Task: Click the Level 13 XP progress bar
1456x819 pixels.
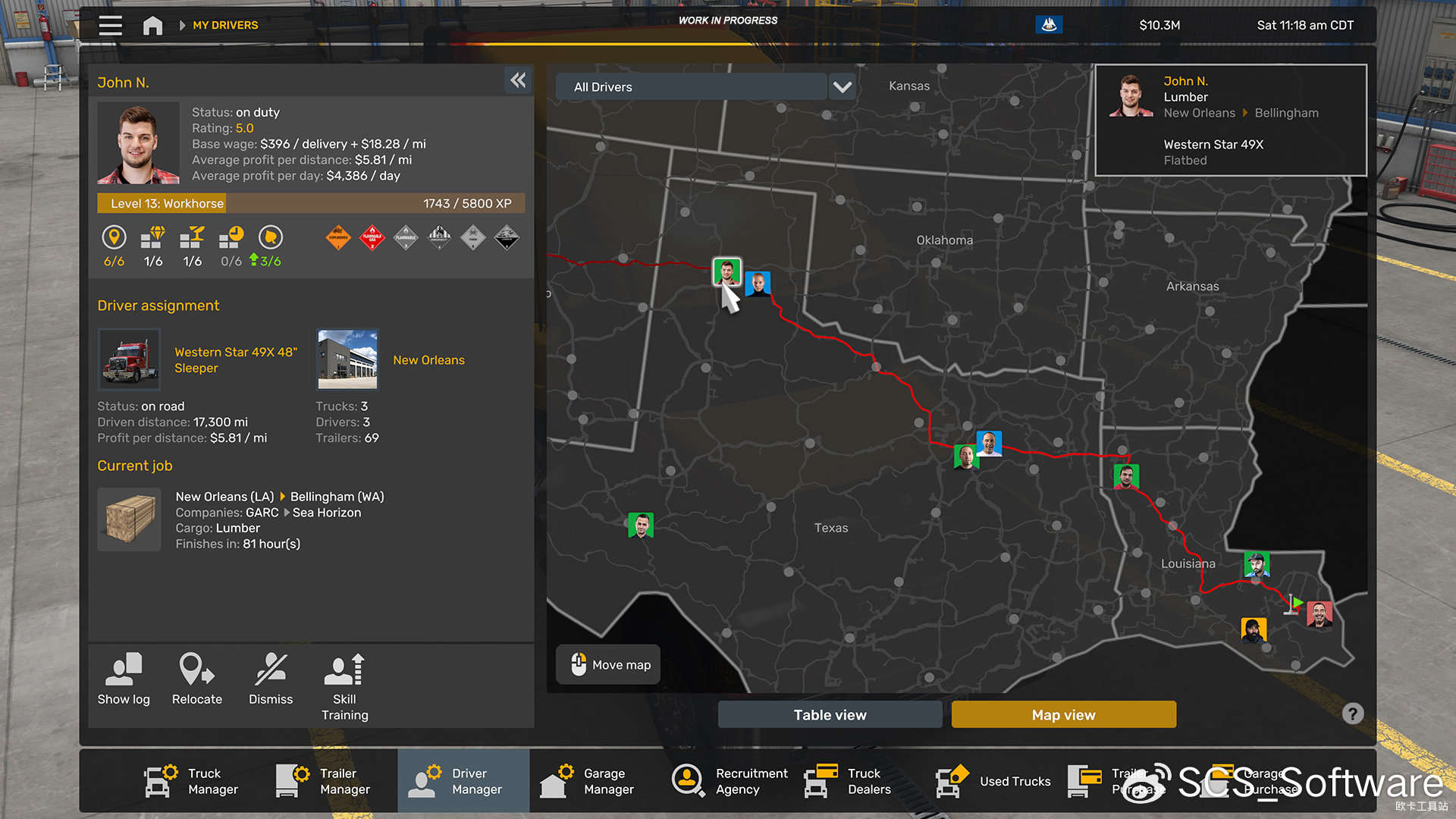Action: (x=311, y=203)
